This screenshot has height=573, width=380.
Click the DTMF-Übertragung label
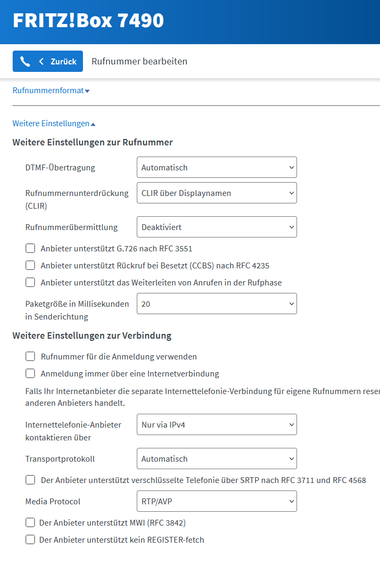pos(60,168)
